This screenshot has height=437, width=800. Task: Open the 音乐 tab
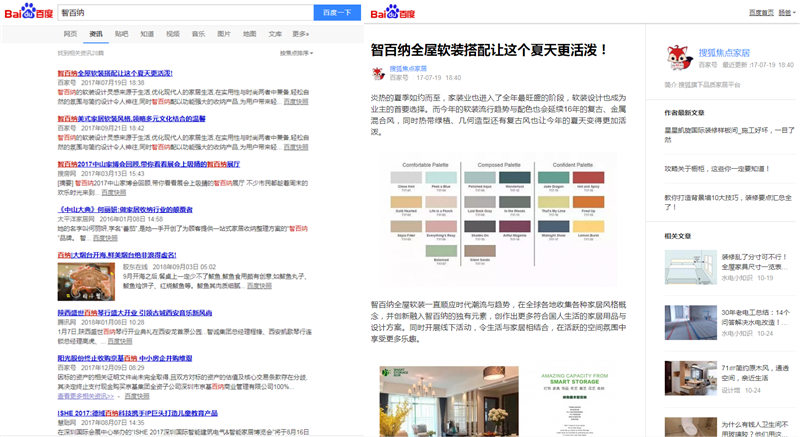198,34
